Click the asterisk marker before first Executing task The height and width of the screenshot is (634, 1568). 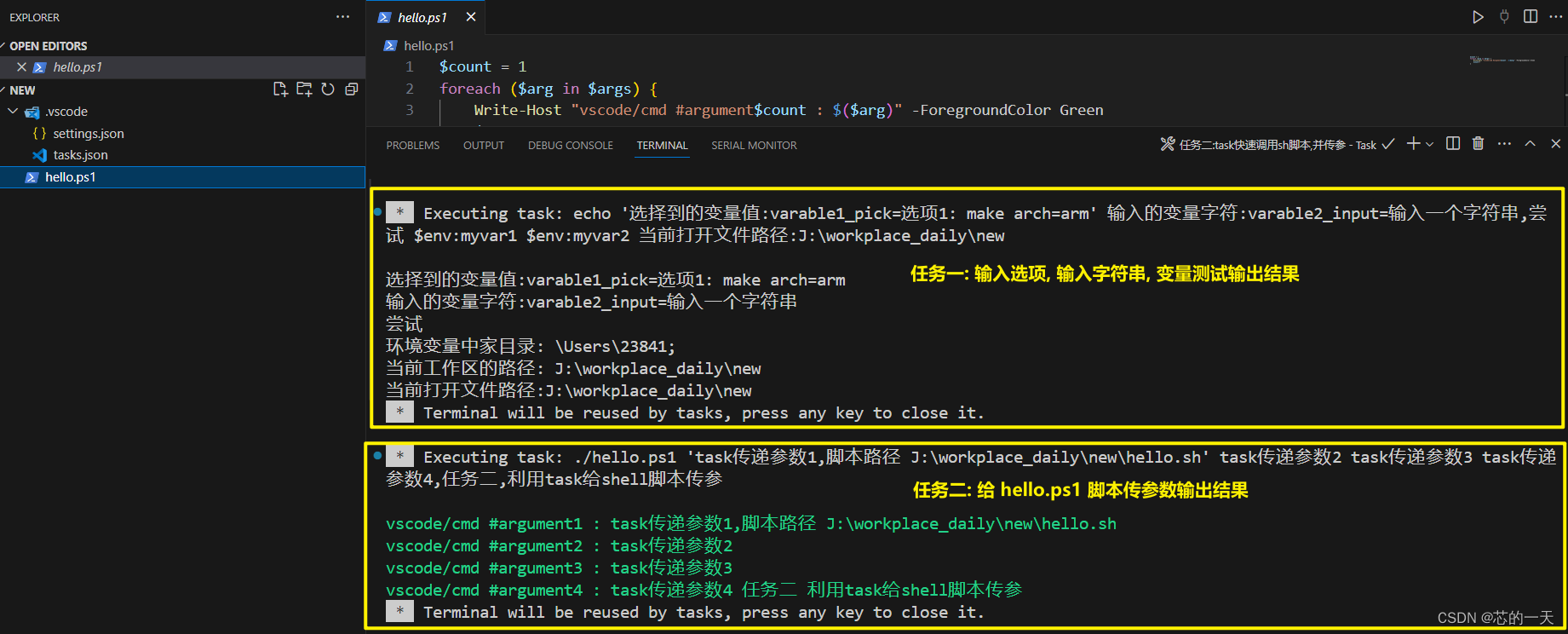(399, 213)
